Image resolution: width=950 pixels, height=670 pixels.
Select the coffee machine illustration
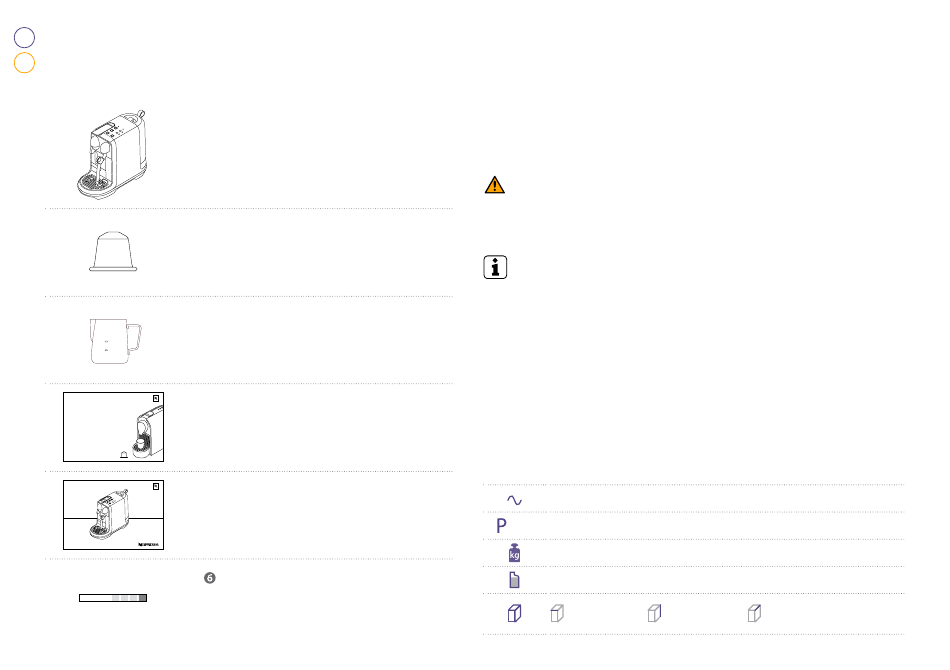(x=112, y=154)
